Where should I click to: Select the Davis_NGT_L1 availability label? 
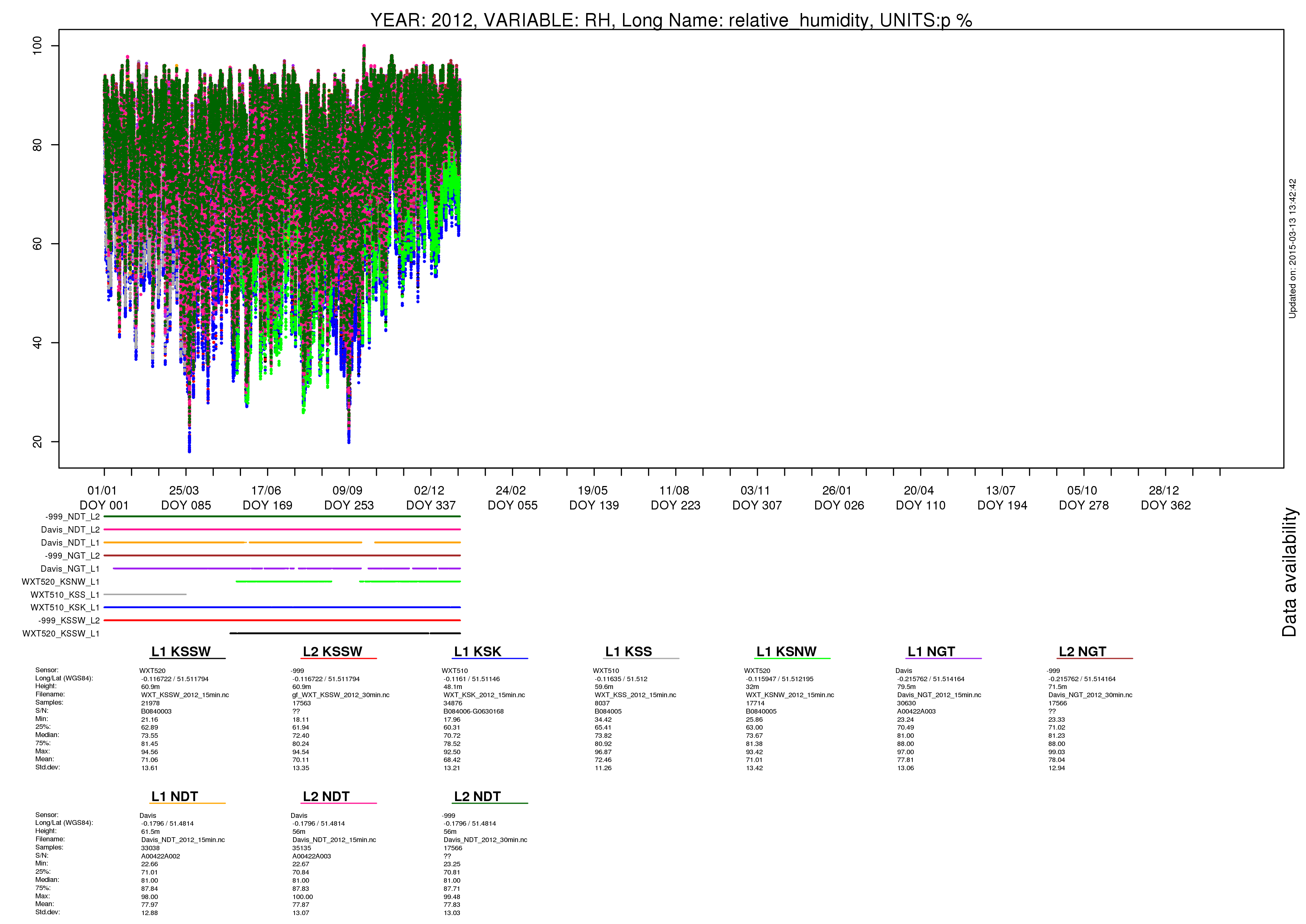pyautogui.click(x=70, y=568)
